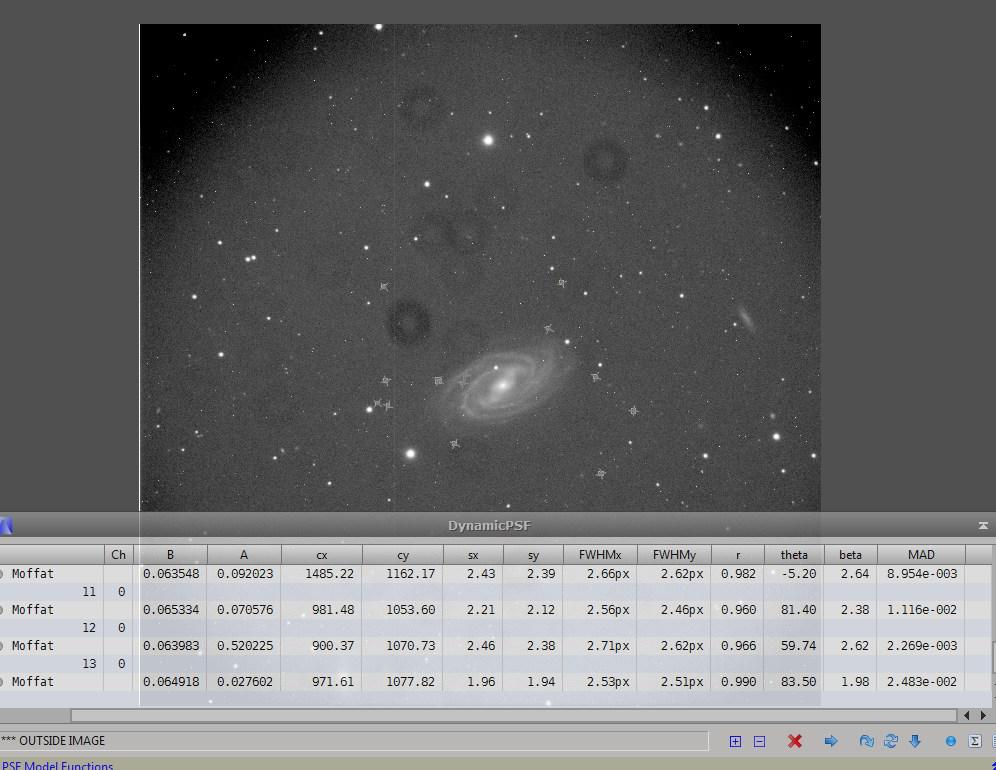Click the MAD value 2.483e-002
The height and width of the screenshot is (770, 996).
[922, 682]
